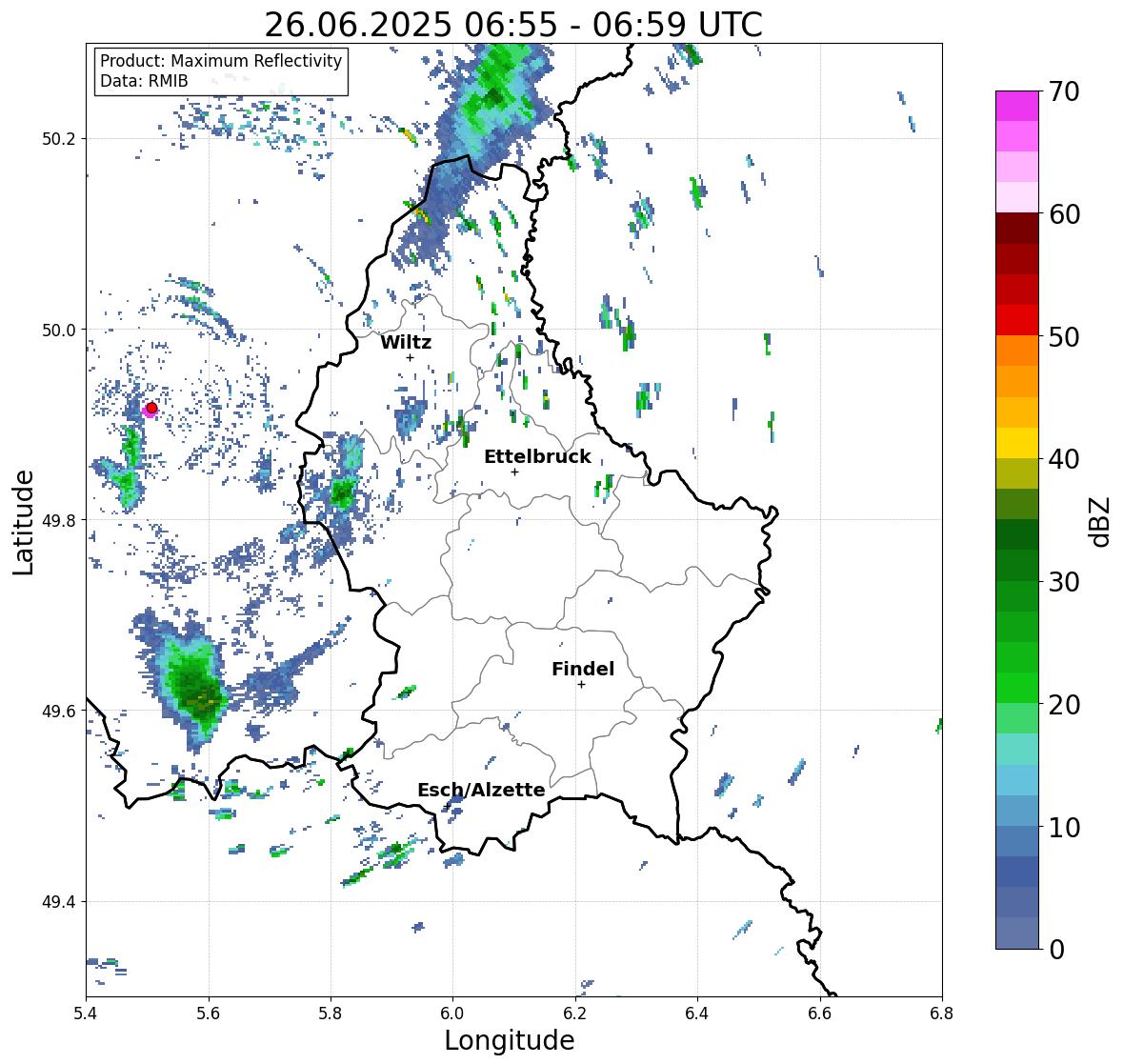This screenshot has height=1064, width=1123.
Task: Click the 0 value on the colorbar
Action: click(1056, 950)
